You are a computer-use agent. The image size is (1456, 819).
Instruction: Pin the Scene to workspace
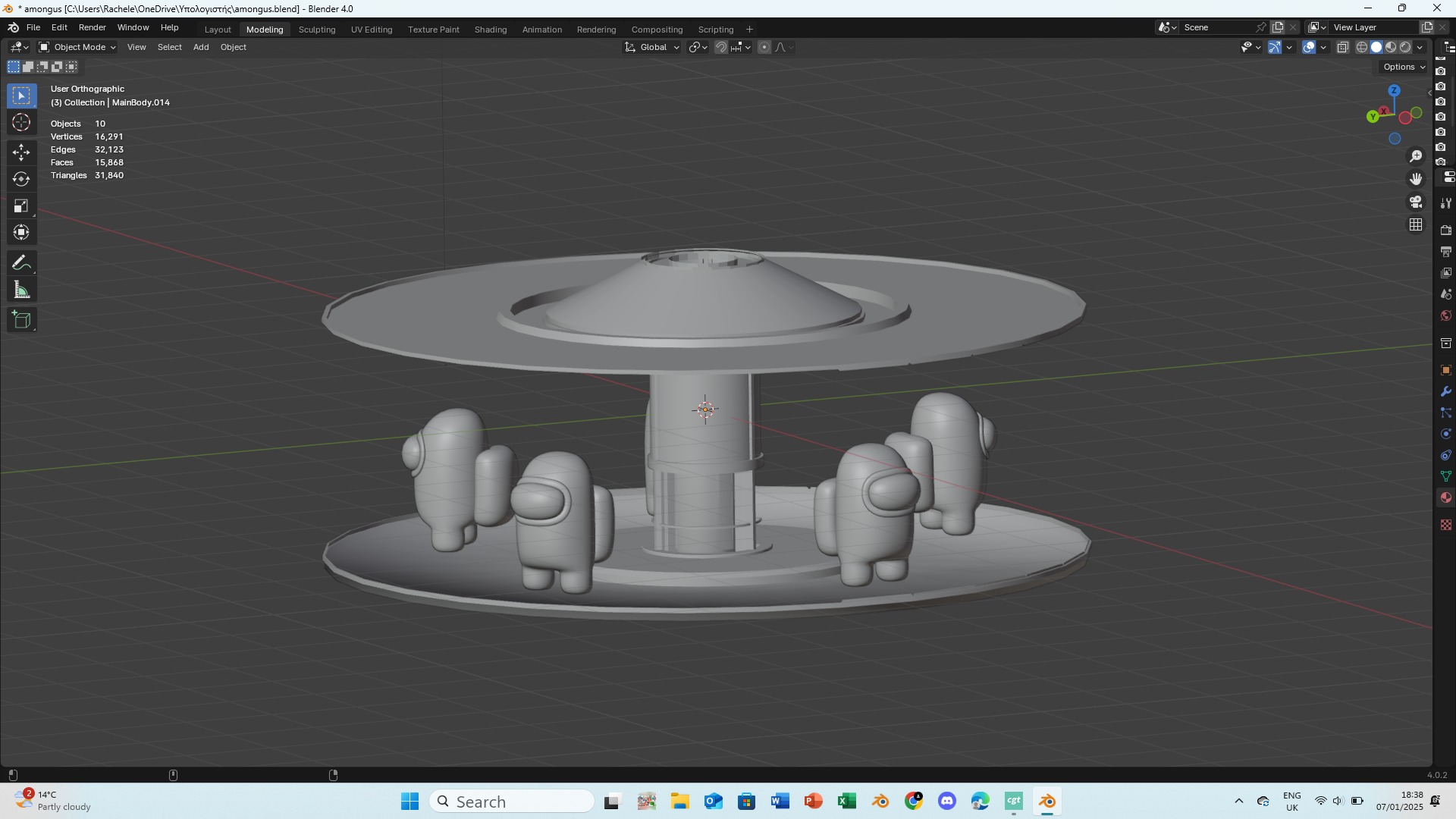pos(1261,27)
